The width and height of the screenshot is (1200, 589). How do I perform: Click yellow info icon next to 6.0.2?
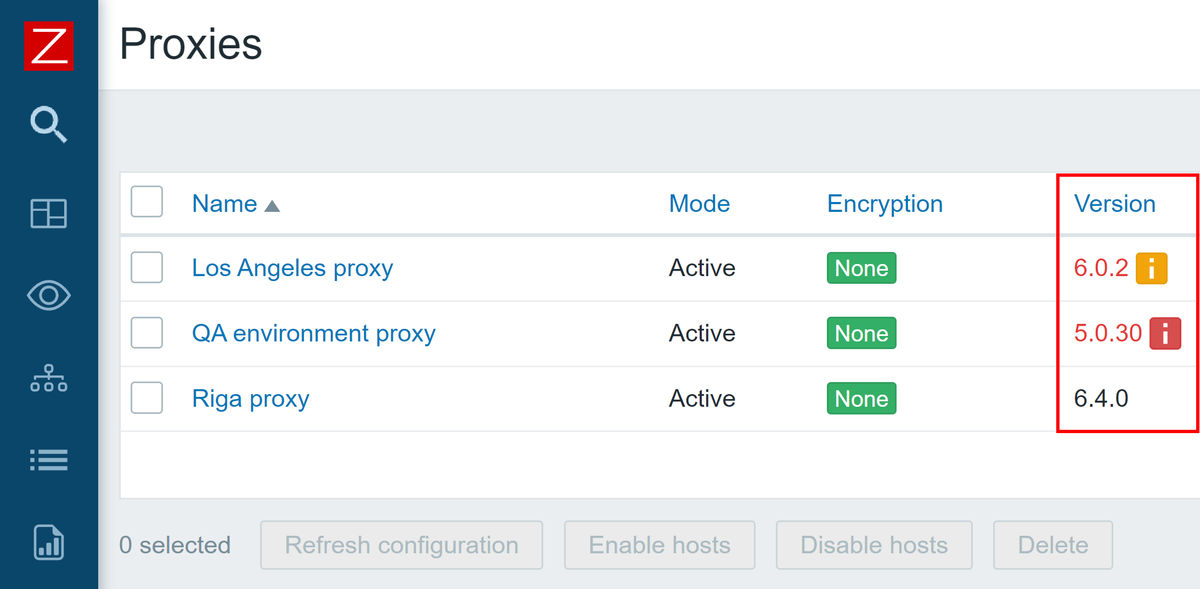[x=1151, y=268]
